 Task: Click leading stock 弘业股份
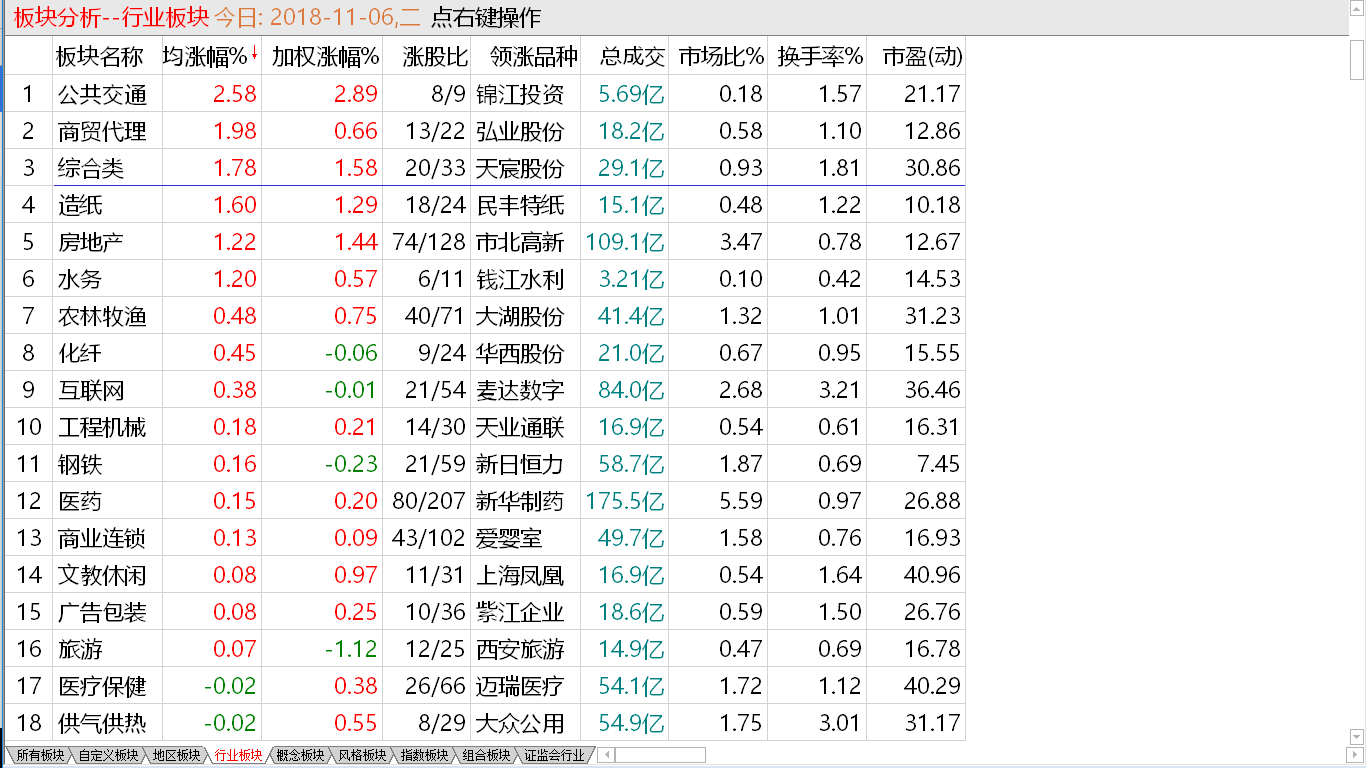[520, 131]
